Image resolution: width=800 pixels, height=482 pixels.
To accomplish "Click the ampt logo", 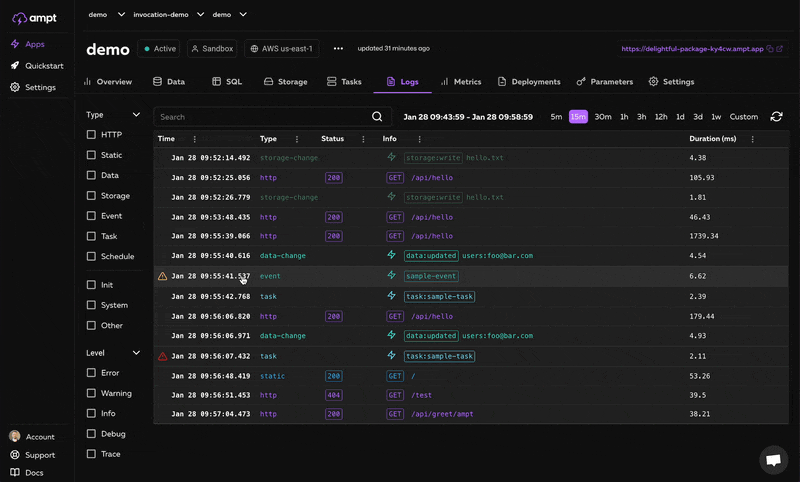I will 36,17.
